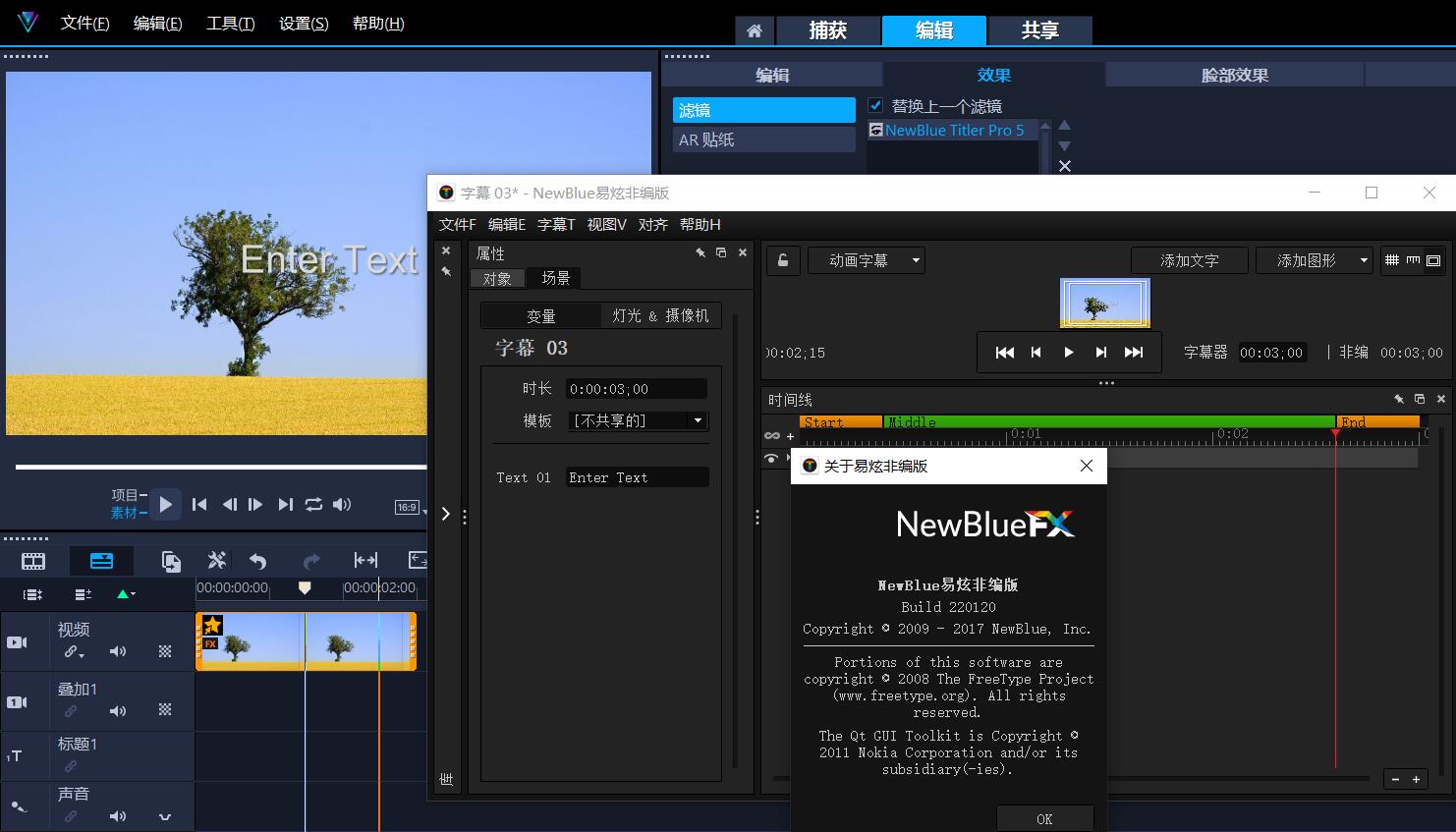This screenshot has height=832, width=1456.
Task: Click the 添加文字 button
Action: 1190,260
